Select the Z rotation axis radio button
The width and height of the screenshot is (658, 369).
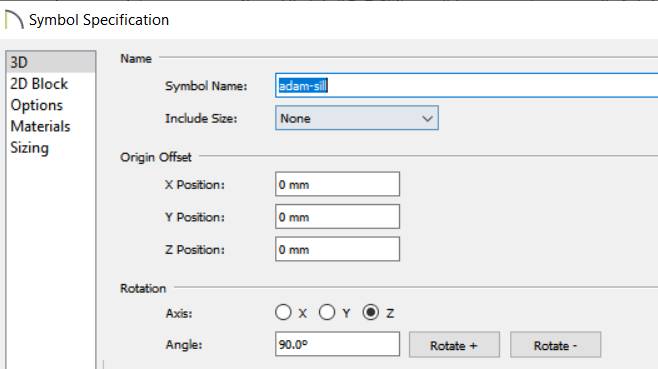[371, 312]
